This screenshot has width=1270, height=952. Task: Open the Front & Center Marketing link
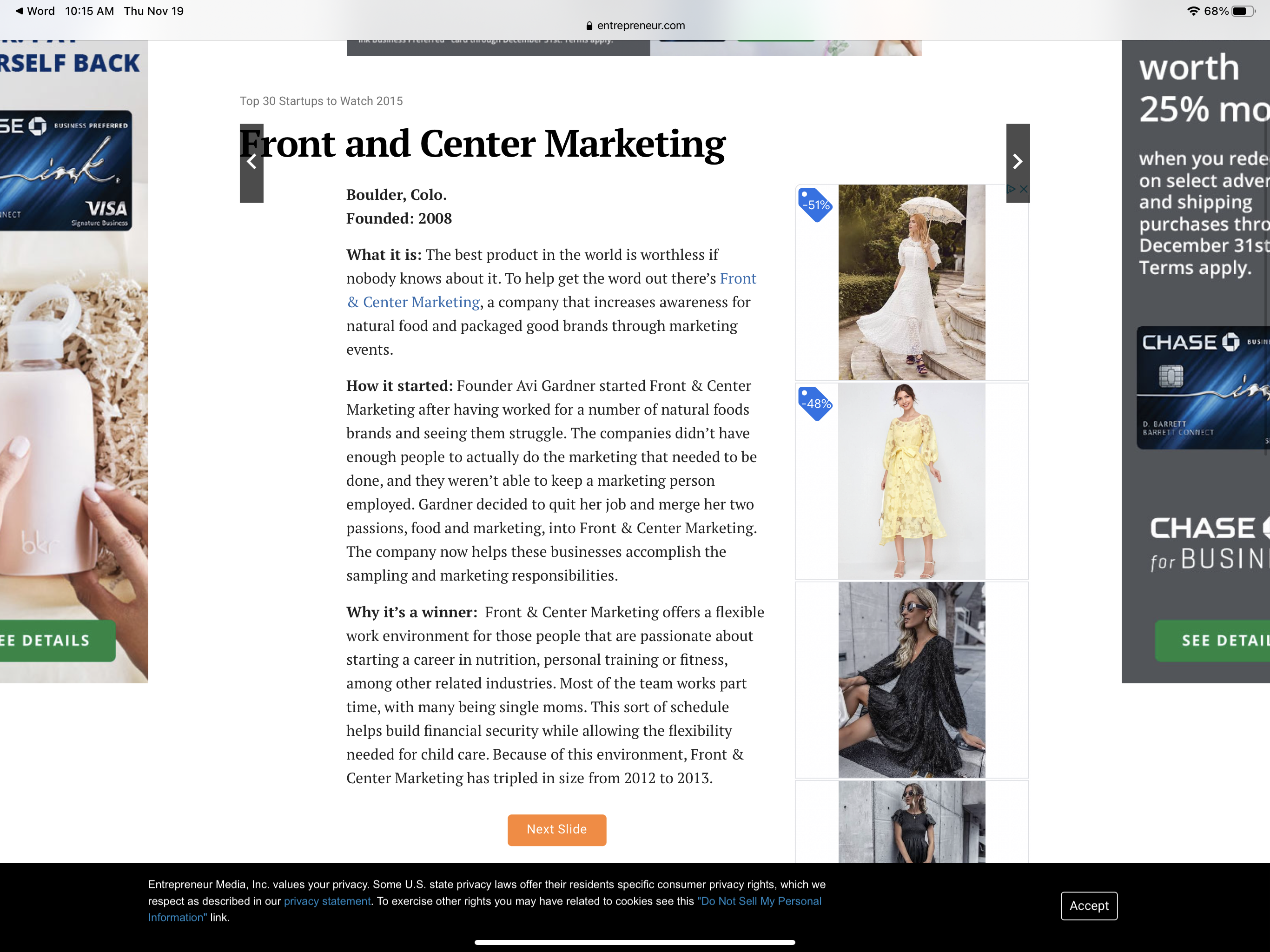click(551, 290)
